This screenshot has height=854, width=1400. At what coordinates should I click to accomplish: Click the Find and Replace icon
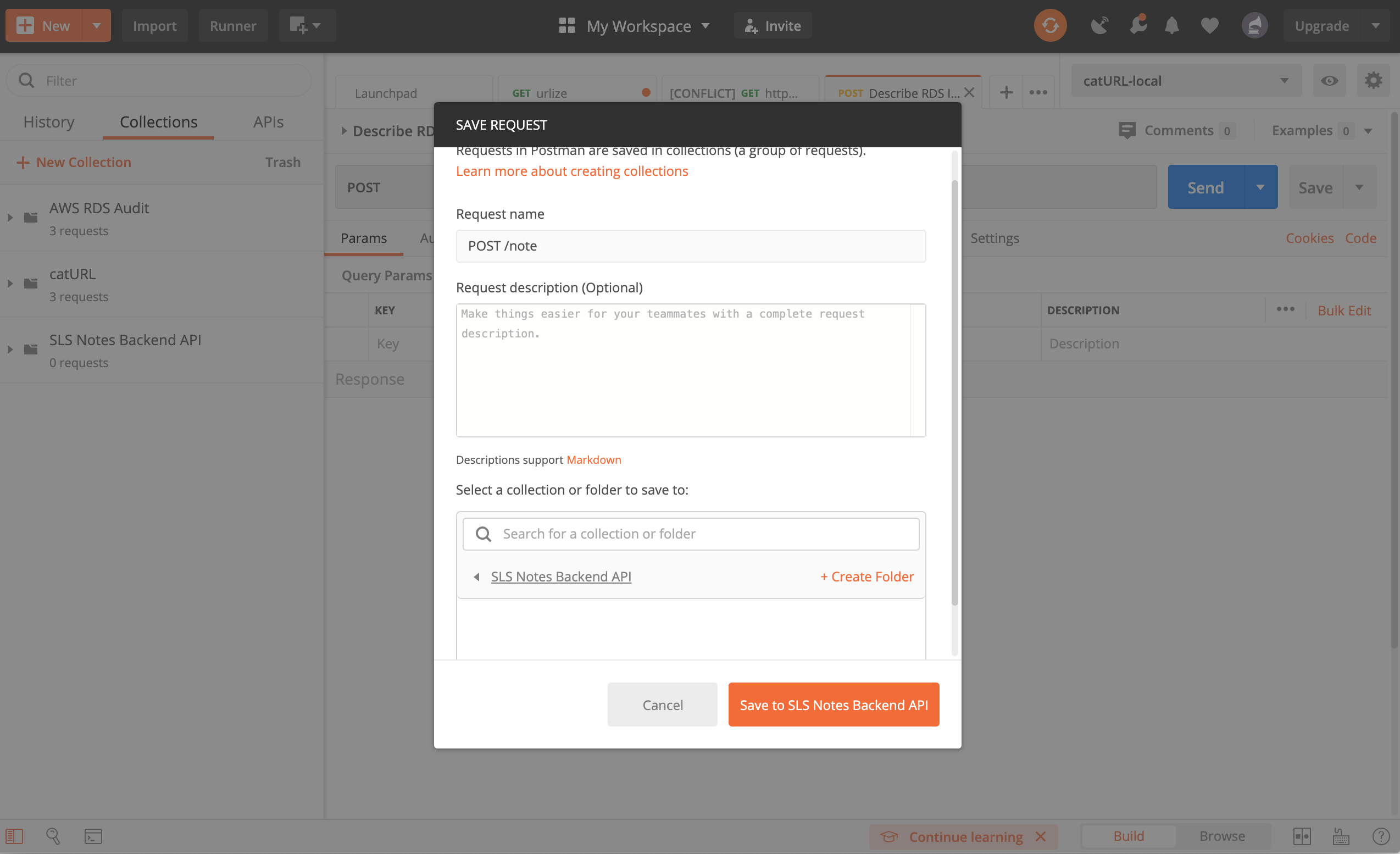[x=53, y=836]
